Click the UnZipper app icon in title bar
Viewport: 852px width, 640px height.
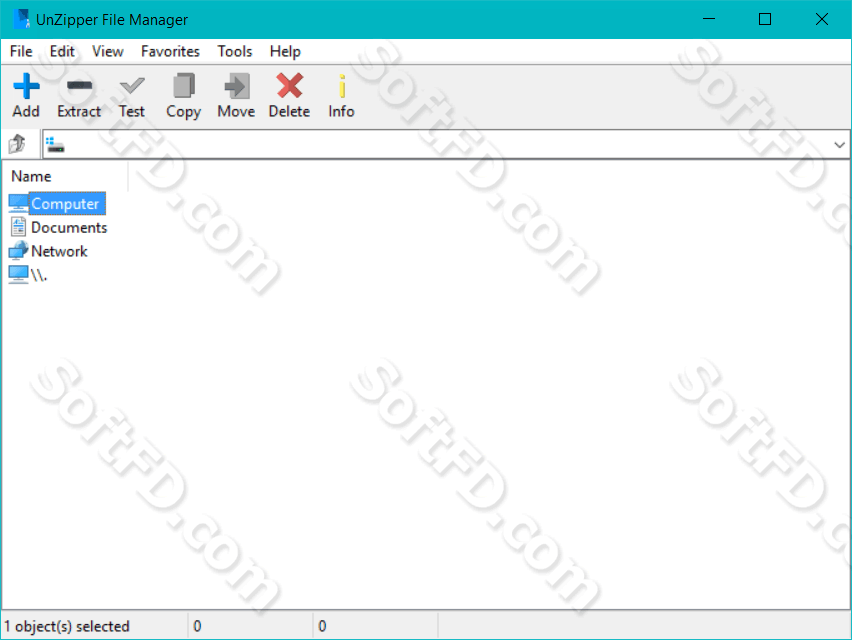point(21,19)
